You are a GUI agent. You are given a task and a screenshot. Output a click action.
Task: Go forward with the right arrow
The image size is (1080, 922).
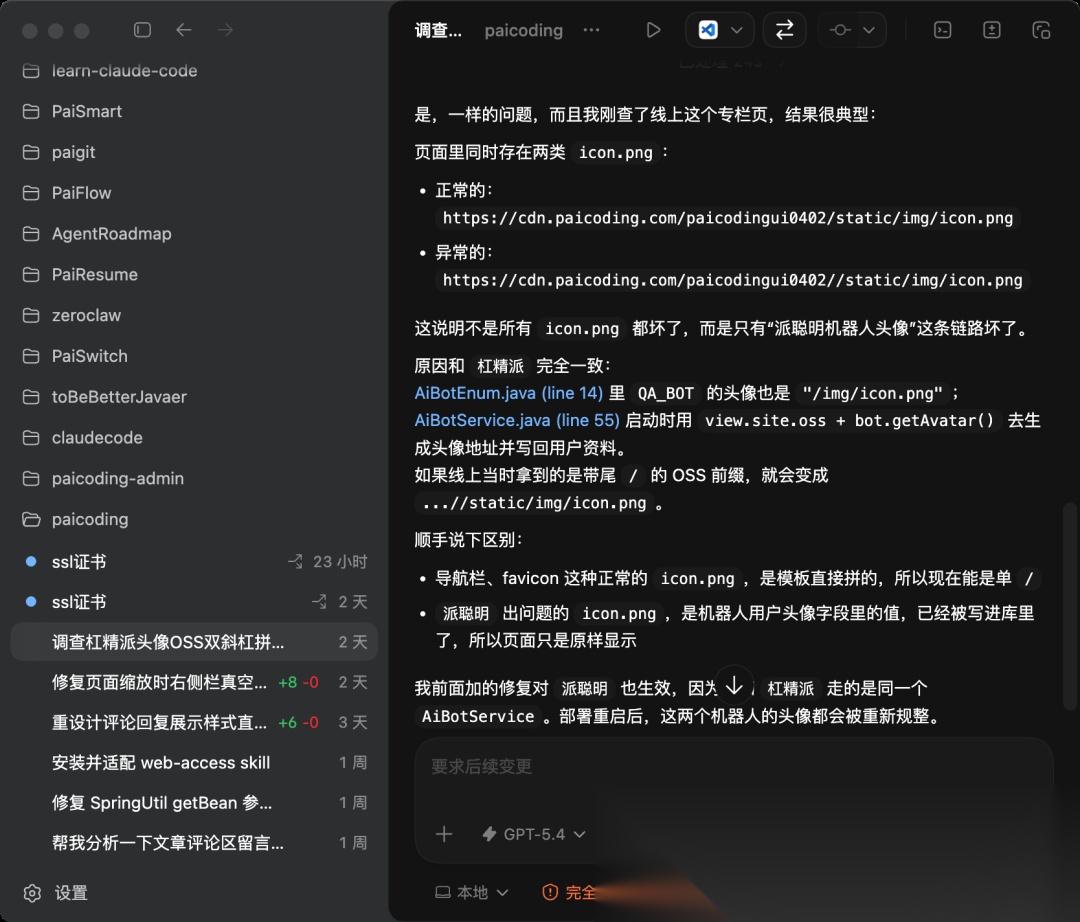225,30
